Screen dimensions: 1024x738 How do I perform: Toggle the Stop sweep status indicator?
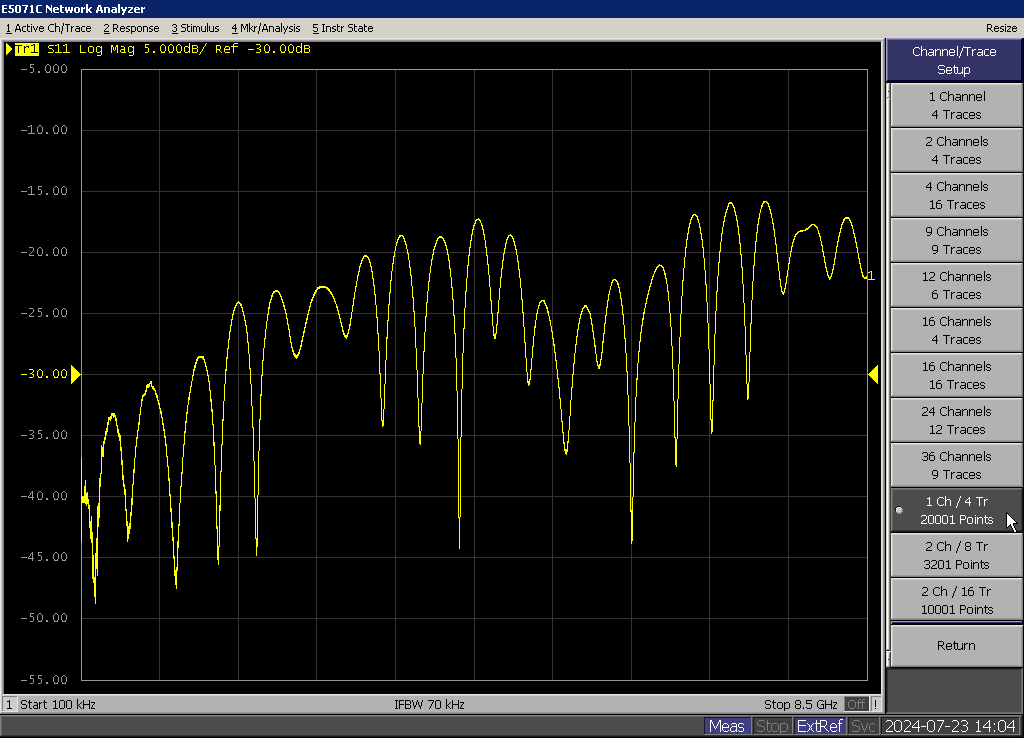[771, 726]
